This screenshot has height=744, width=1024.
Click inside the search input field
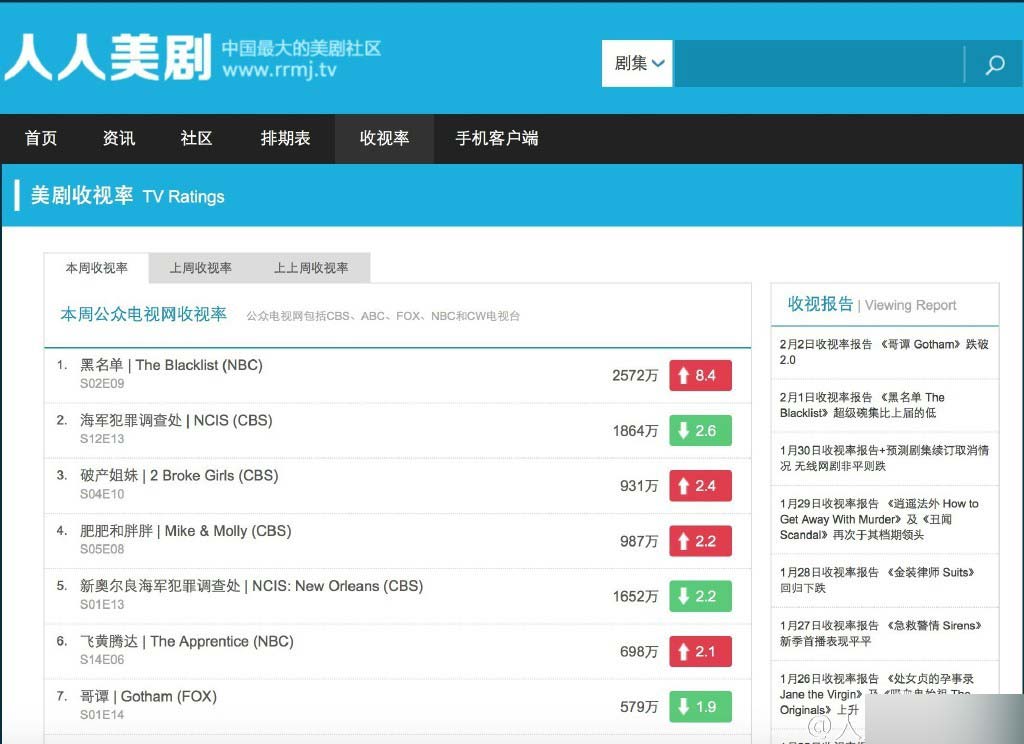(x=820, y=62)
